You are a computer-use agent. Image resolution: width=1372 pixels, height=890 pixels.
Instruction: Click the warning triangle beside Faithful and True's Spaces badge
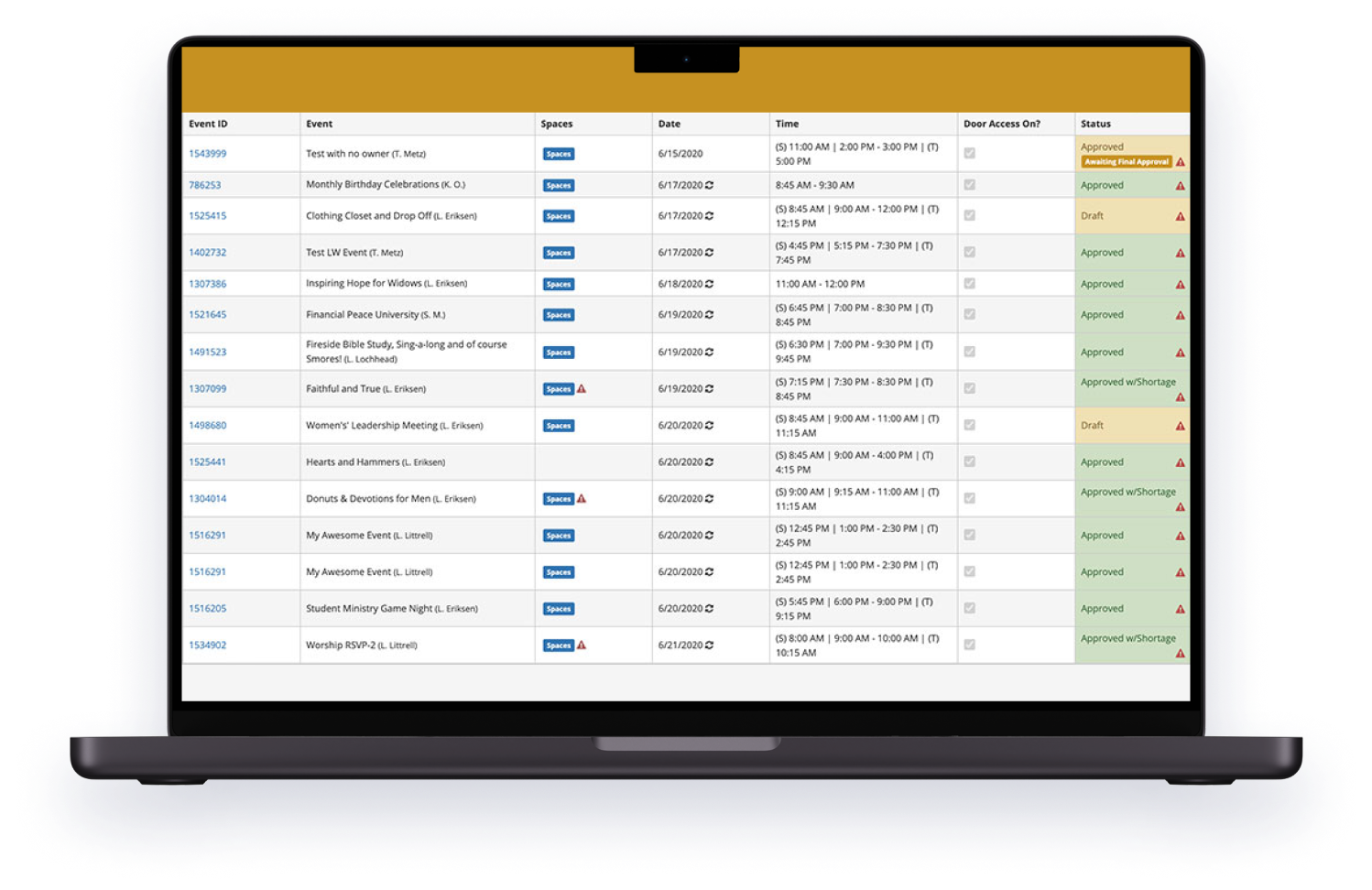point(583,388)
